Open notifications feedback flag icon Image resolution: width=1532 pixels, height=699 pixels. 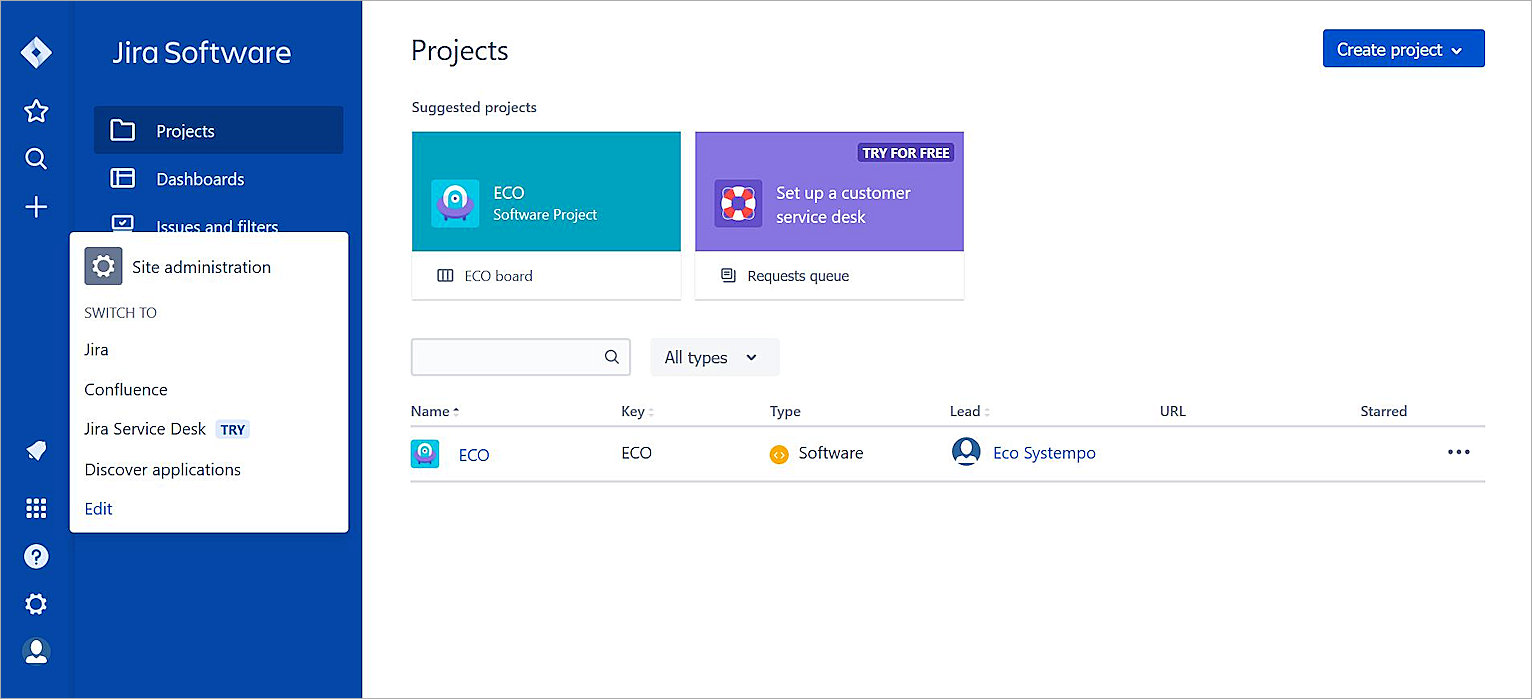(36, 451)
